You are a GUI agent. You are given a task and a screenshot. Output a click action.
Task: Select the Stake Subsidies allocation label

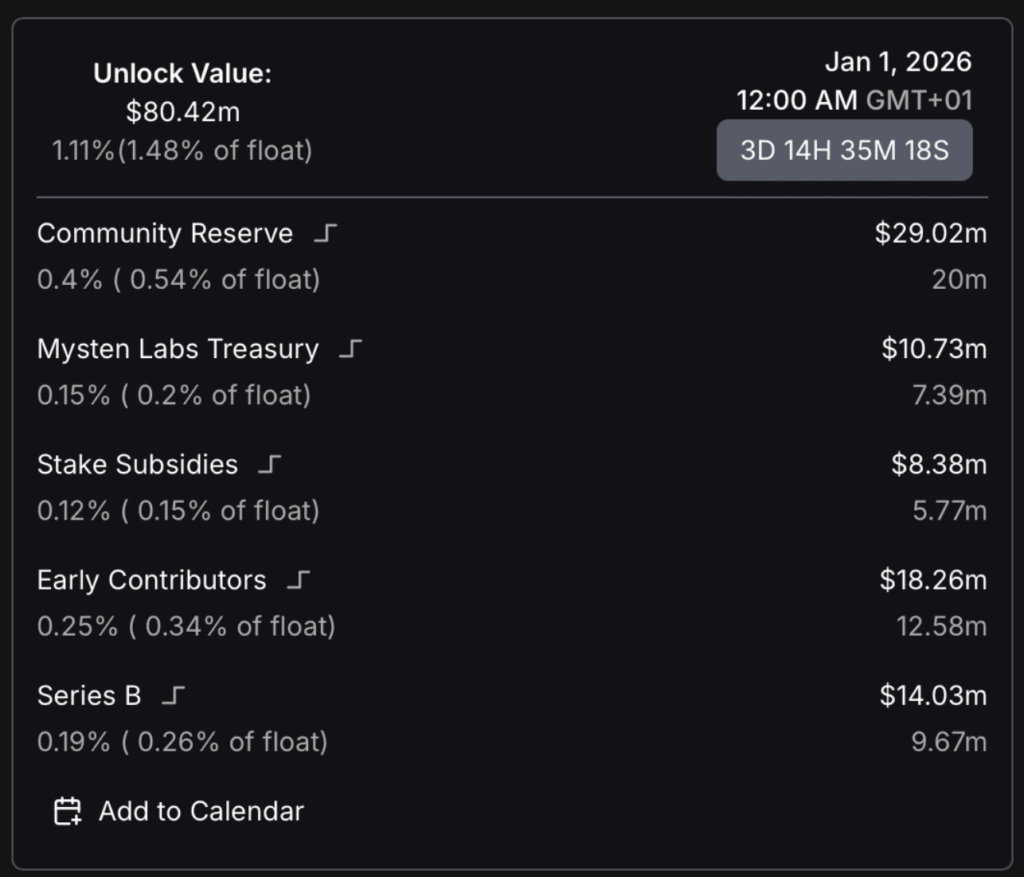click(x=137, y=465)
